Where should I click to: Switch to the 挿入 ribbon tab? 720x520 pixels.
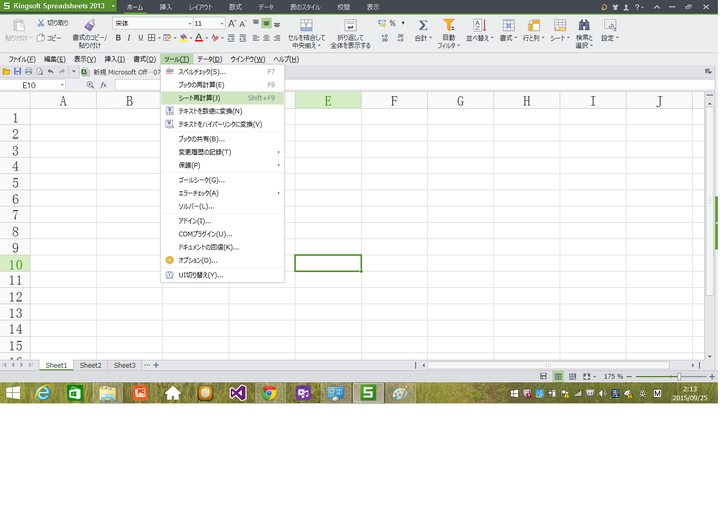pos(166,7)
